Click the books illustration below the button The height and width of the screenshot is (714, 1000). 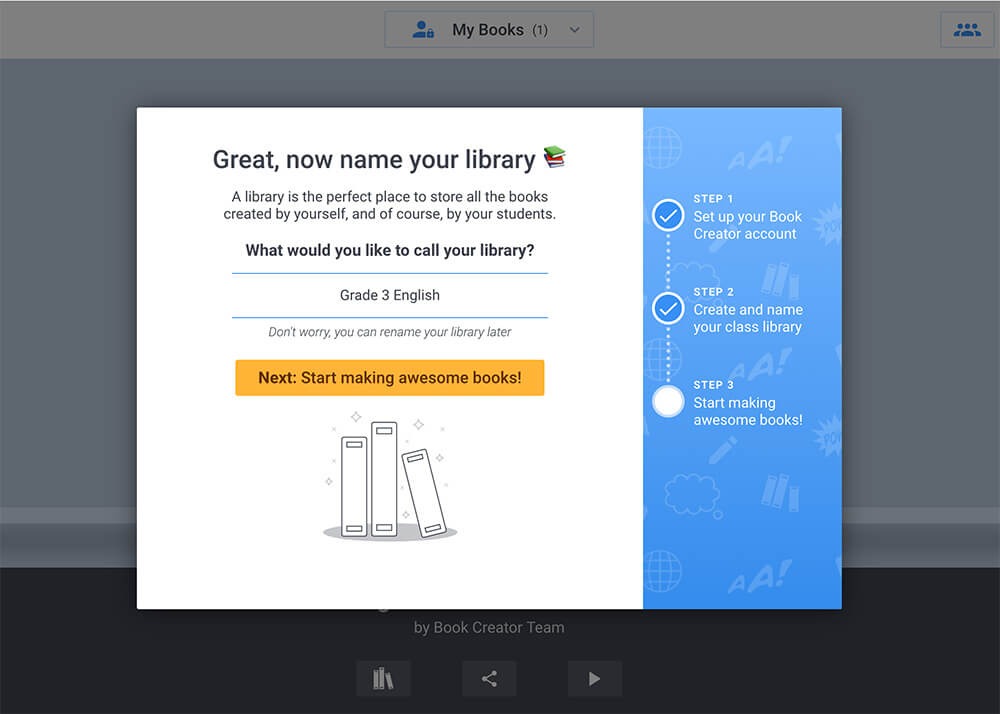390,476
